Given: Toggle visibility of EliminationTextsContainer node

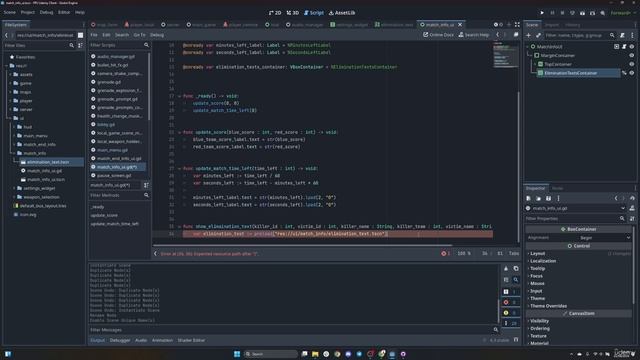Looking at the screenshot, I should coord(632,73).
